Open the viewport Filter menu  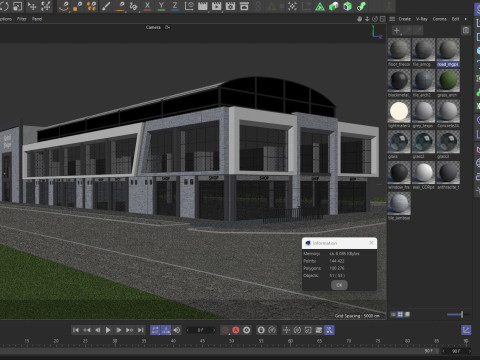[x=22, y=19]
